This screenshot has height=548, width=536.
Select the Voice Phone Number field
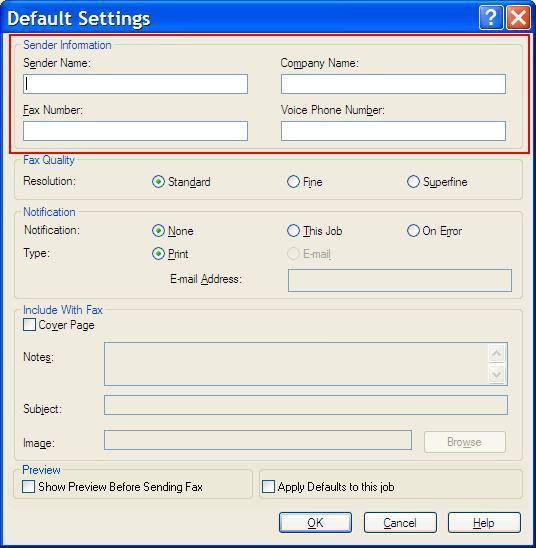coord(393,131)
